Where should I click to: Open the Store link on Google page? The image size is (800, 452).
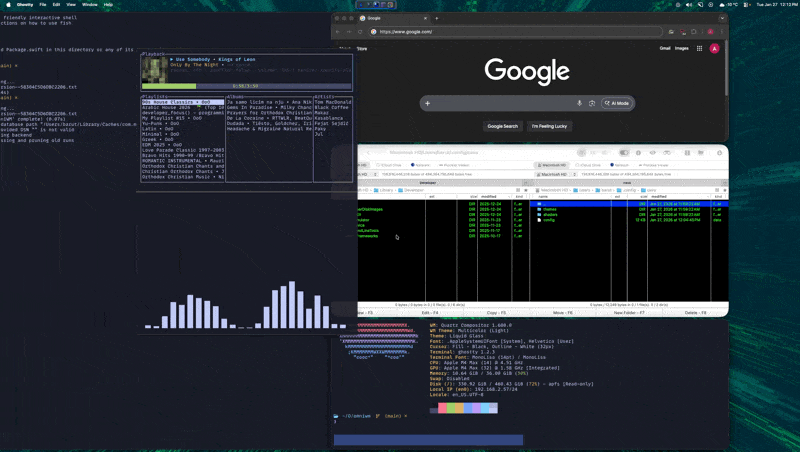[x=362, y=49]
